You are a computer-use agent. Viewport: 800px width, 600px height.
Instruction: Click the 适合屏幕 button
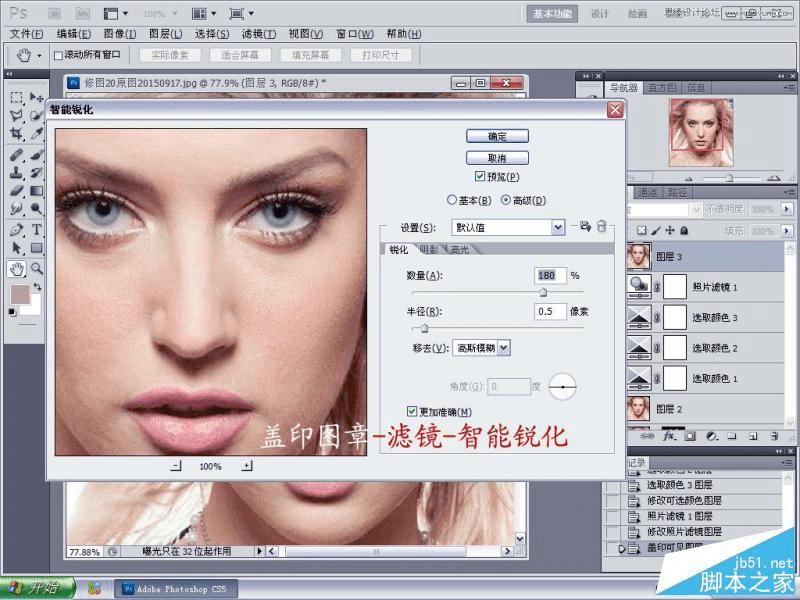coord(240,55)
